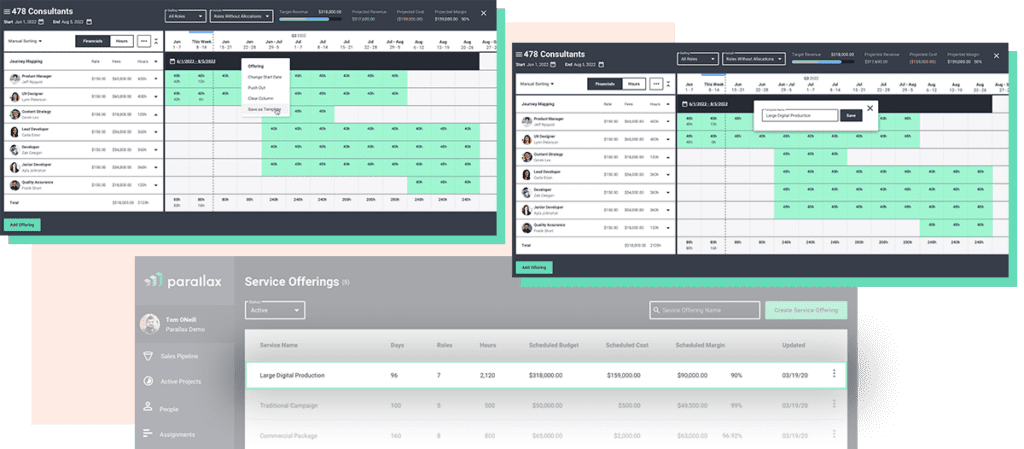1024x449 pixels.
Task: Open the All Roles dropdown in the left planner
Action: (x=185, y=16)
